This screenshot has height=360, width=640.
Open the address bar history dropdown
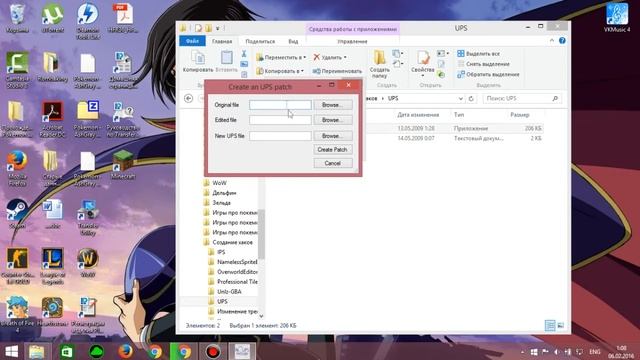pos(460,99)
